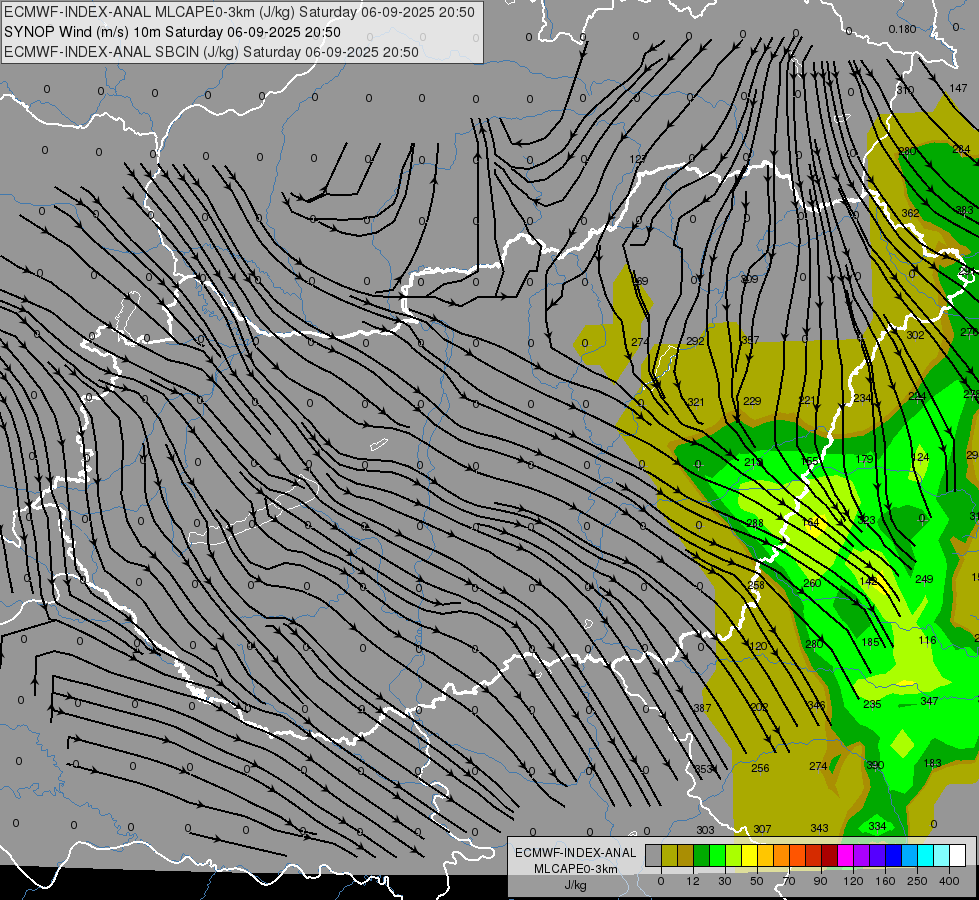This screenshot has width=979, height=900.
Task: Click the map value 123
Action: (637, 159)
